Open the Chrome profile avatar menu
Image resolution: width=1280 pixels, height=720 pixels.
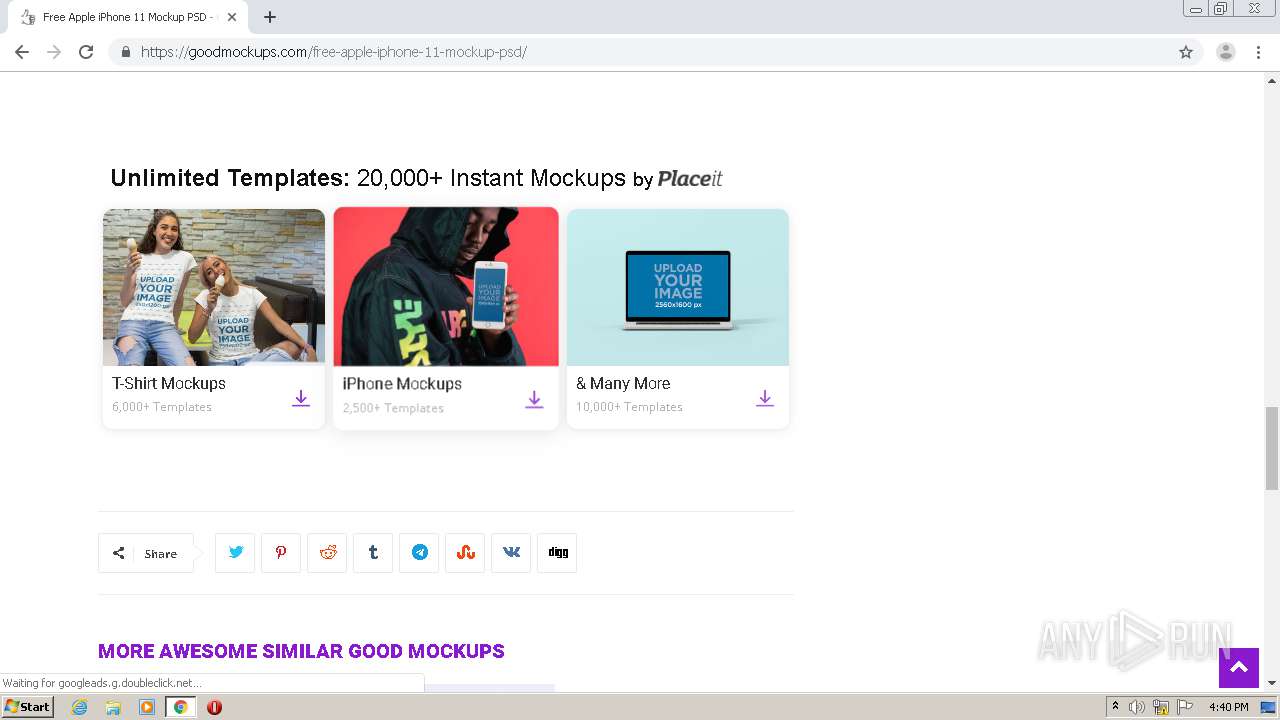tap(1226, 52)
